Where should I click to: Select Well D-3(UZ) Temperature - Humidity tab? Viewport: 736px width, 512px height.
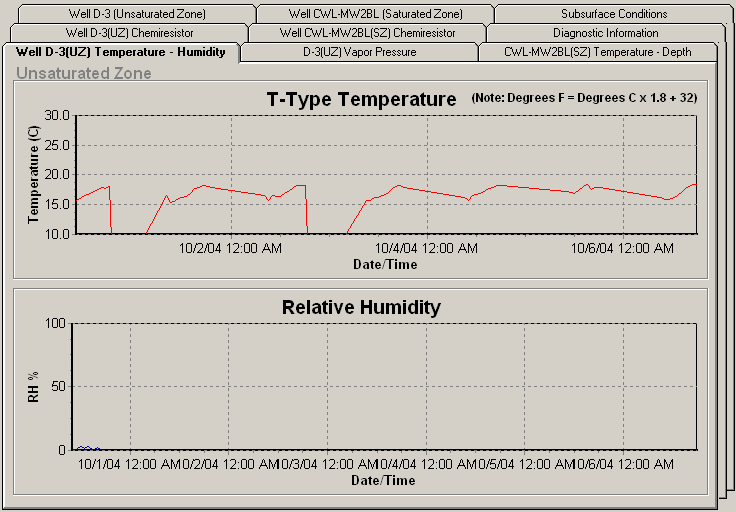pyautogui.click(x=121, y=52)
